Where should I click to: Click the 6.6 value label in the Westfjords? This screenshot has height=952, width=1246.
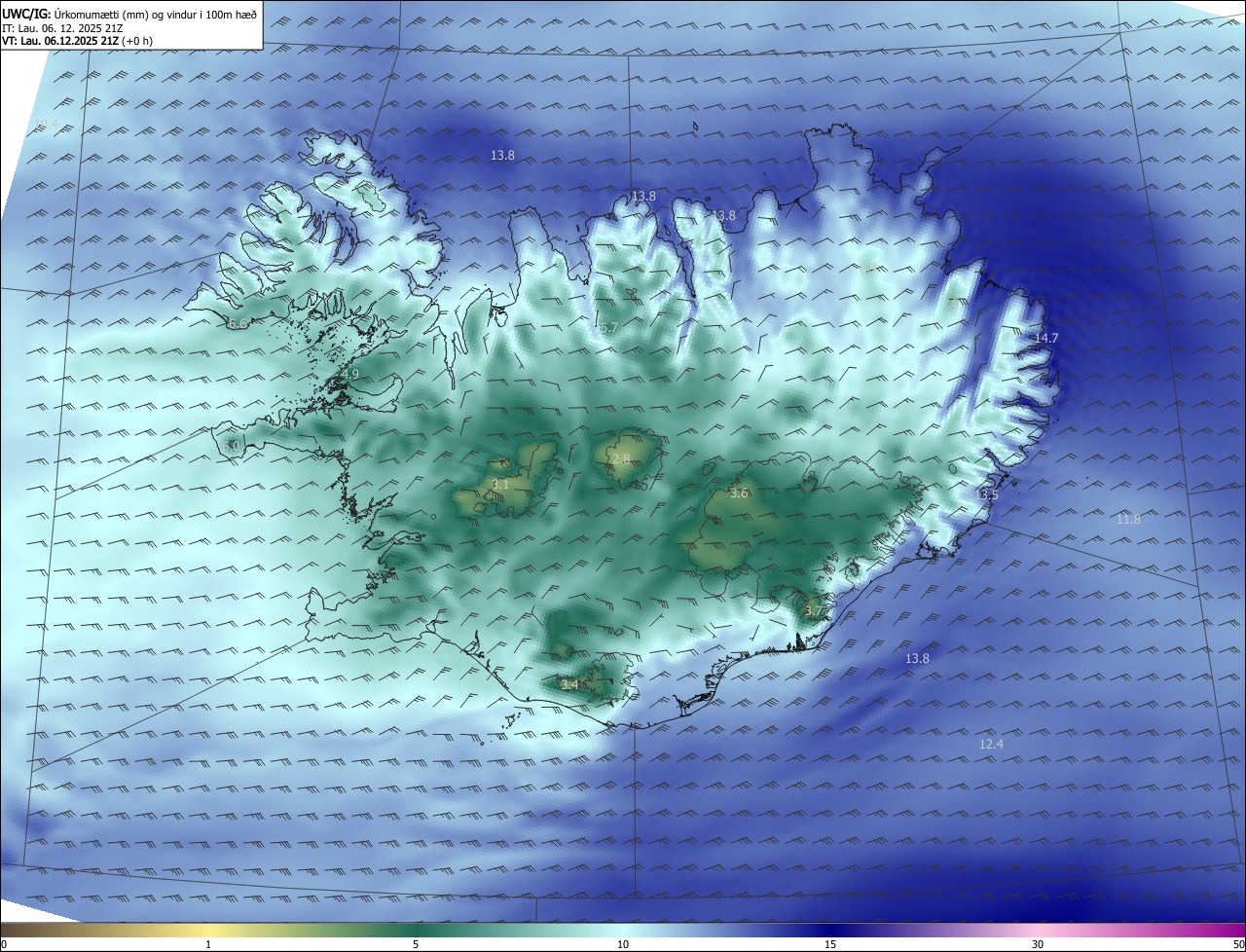[x=237, y=323]
